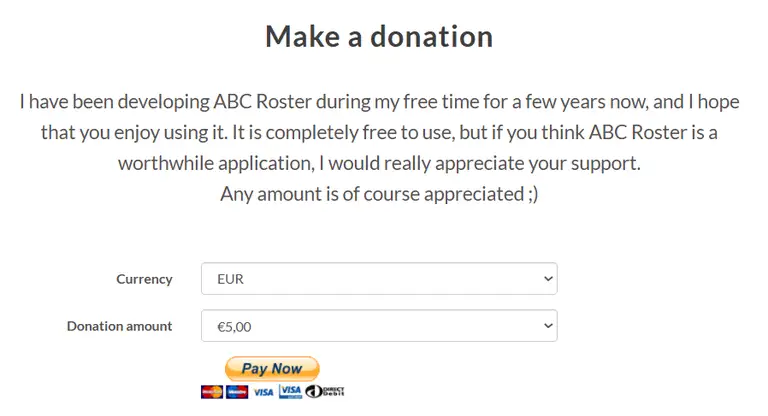Click the selected "€5,00" value text
This screenshot has width=768, height=416.
pyautogui.click(x=237, y=326)
